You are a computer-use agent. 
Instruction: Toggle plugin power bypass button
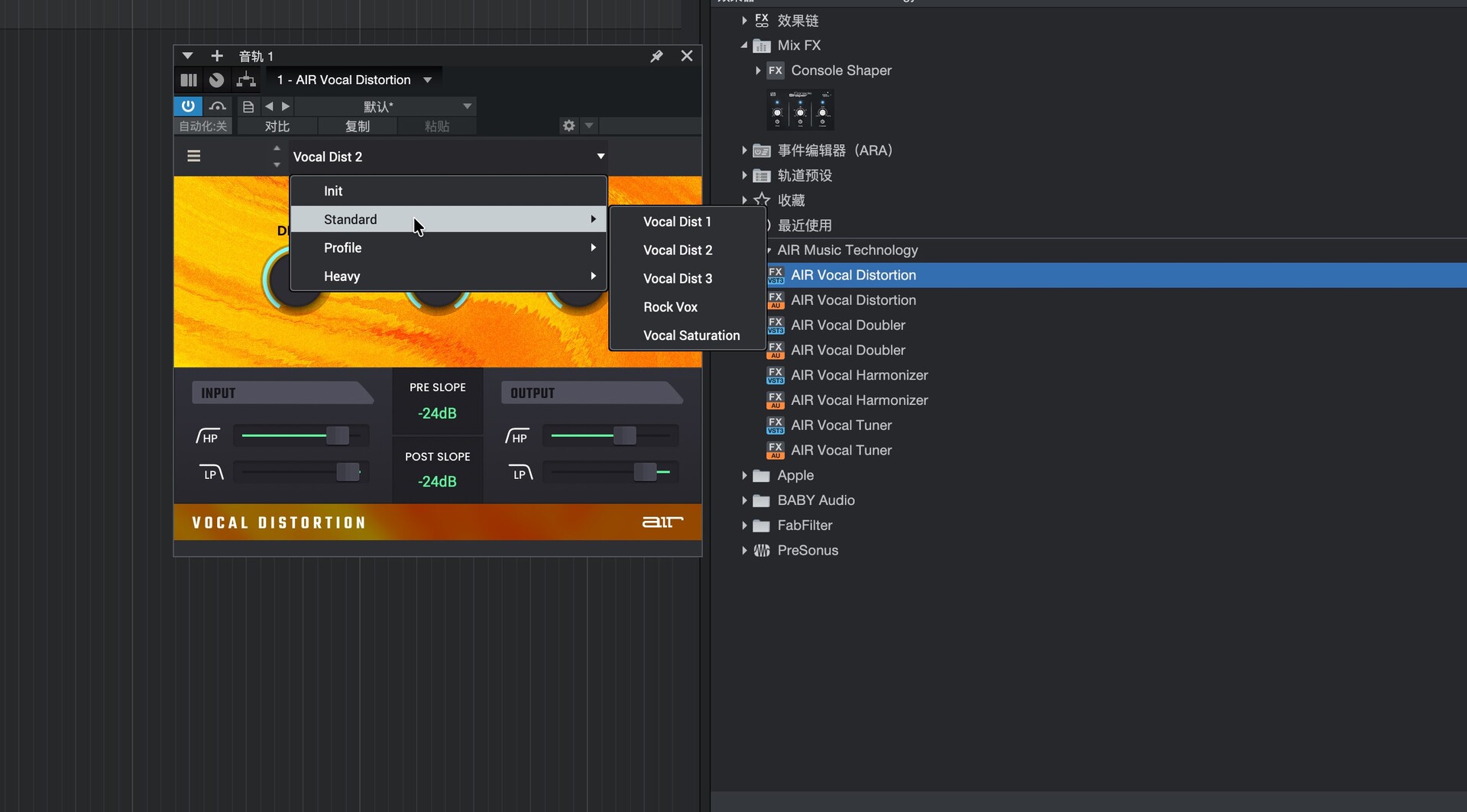tap(188, 106)
